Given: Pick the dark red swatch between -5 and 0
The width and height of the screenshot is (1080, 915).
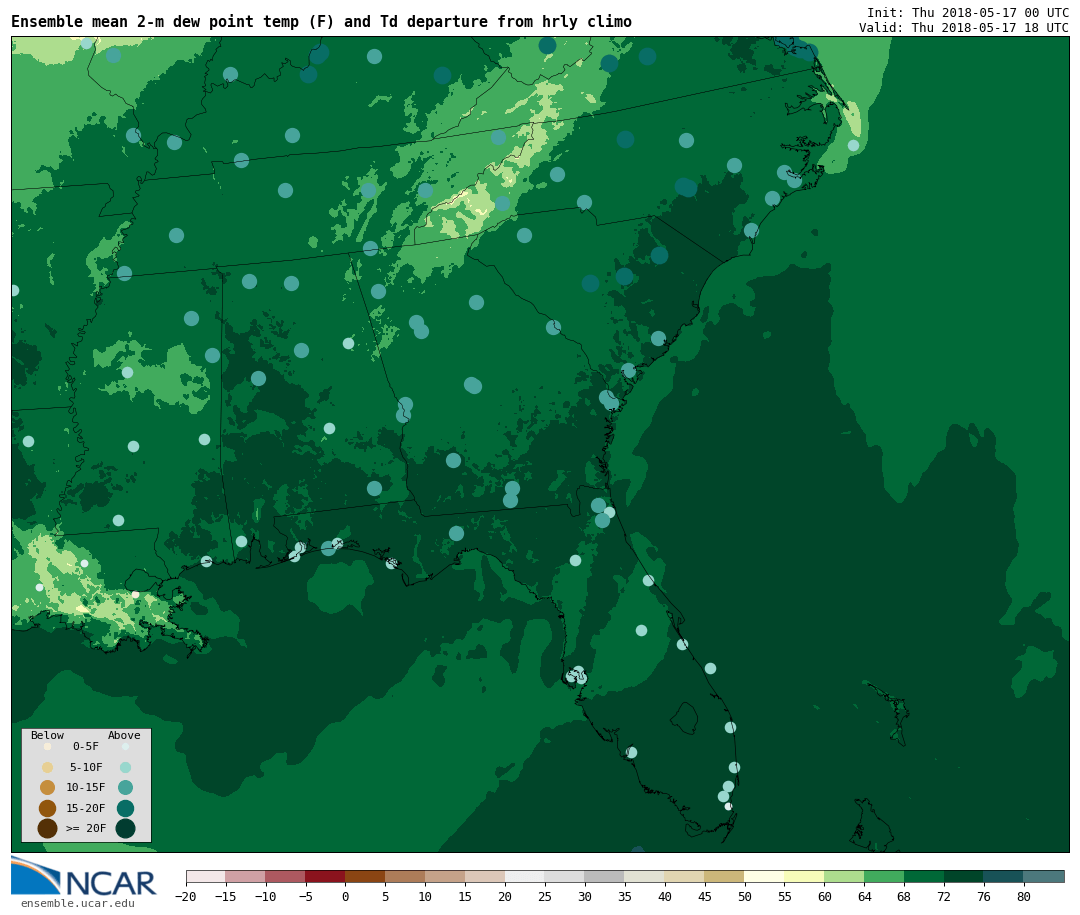Looking at the screenshot, I should point(326,876).
